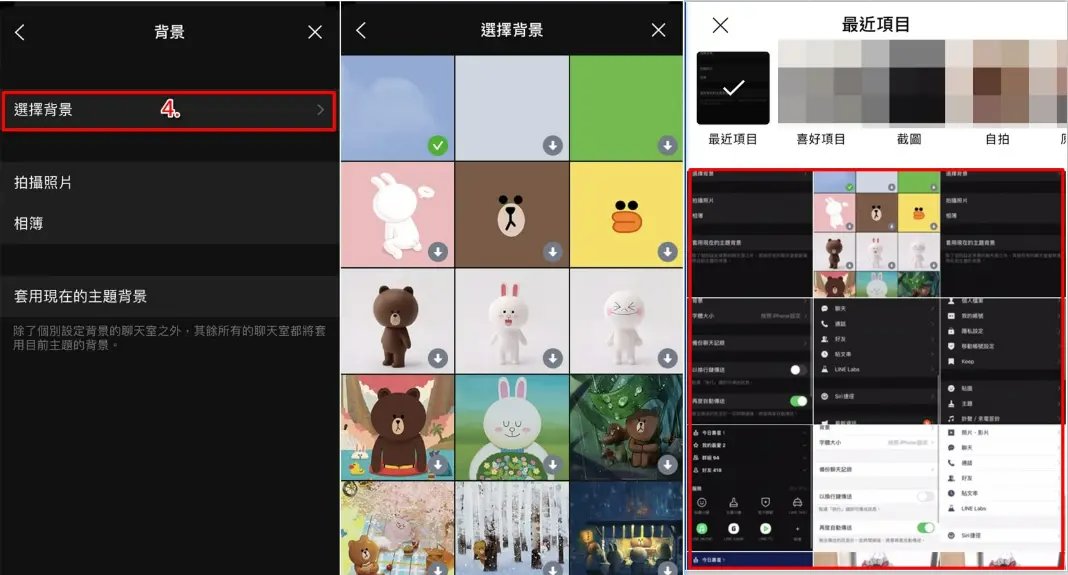Choose the brown bear face background

[x=512, y=215]
